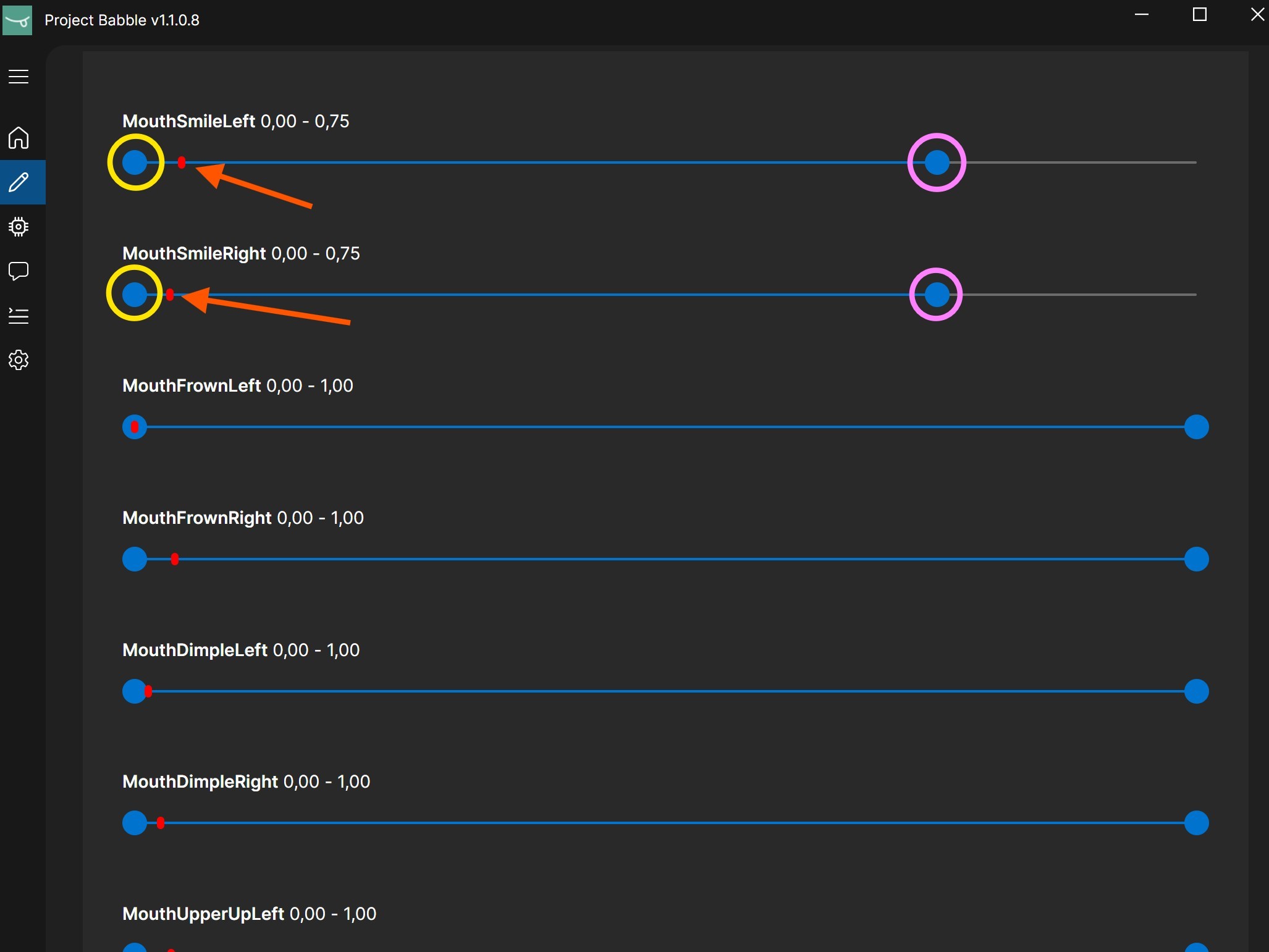Screen dimensions: 1269x952
Task: Click the MouthFrownRight left-side handle
Action: [x=134, y=559]
